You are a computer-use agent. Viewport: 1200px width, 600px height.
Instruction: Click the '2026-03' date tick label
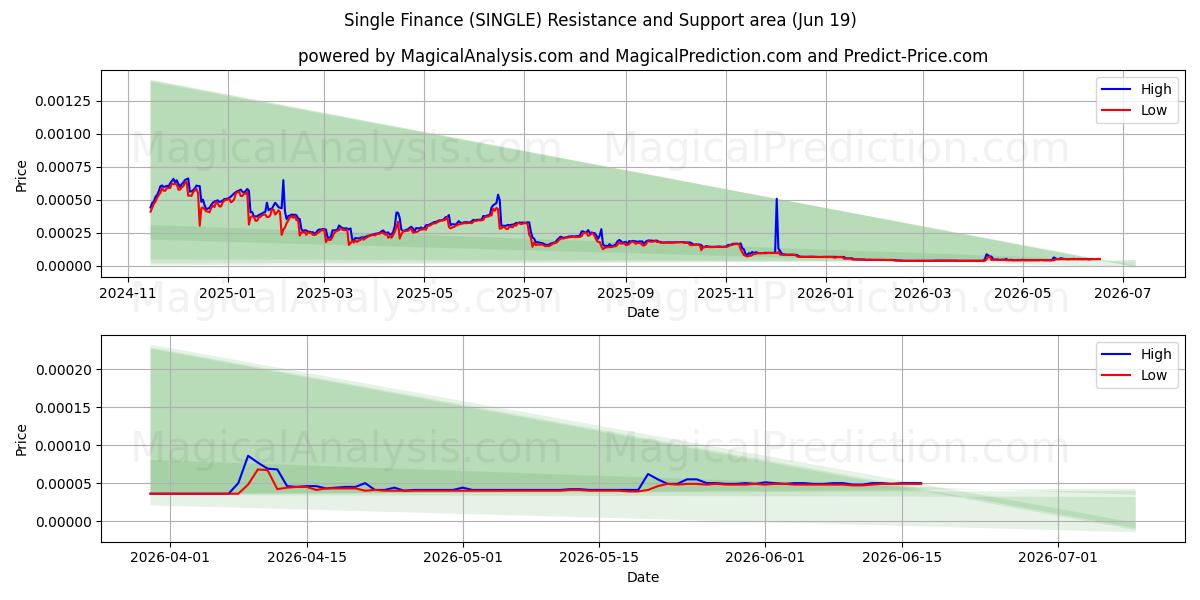(x=922, y=293)
